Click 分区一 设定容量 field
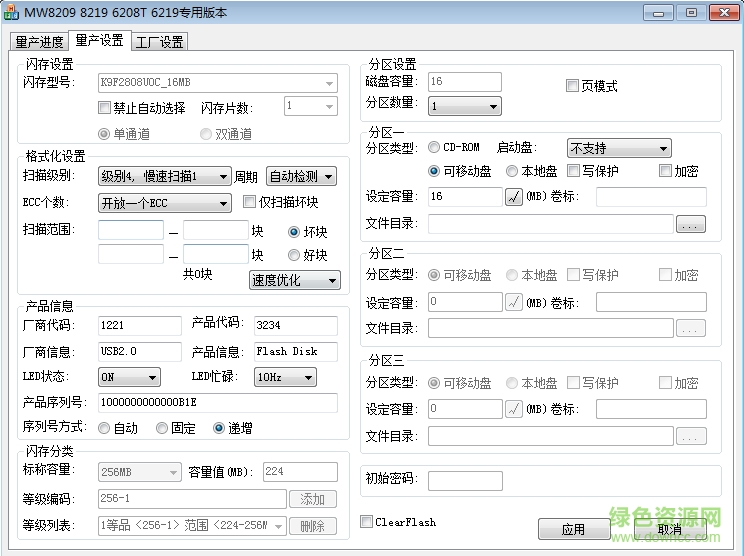This screenshot has width=744, height=556. 465,197
